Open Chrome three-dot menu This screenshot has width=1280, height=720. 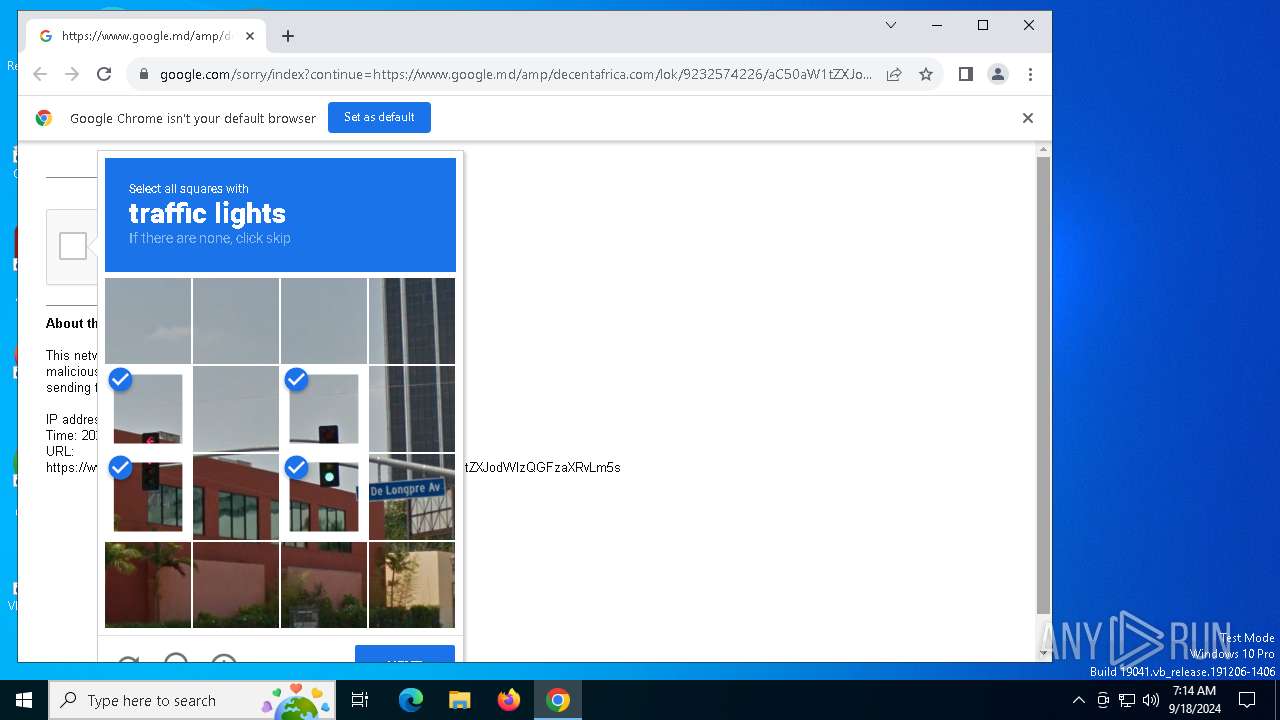click(1030, 74)
